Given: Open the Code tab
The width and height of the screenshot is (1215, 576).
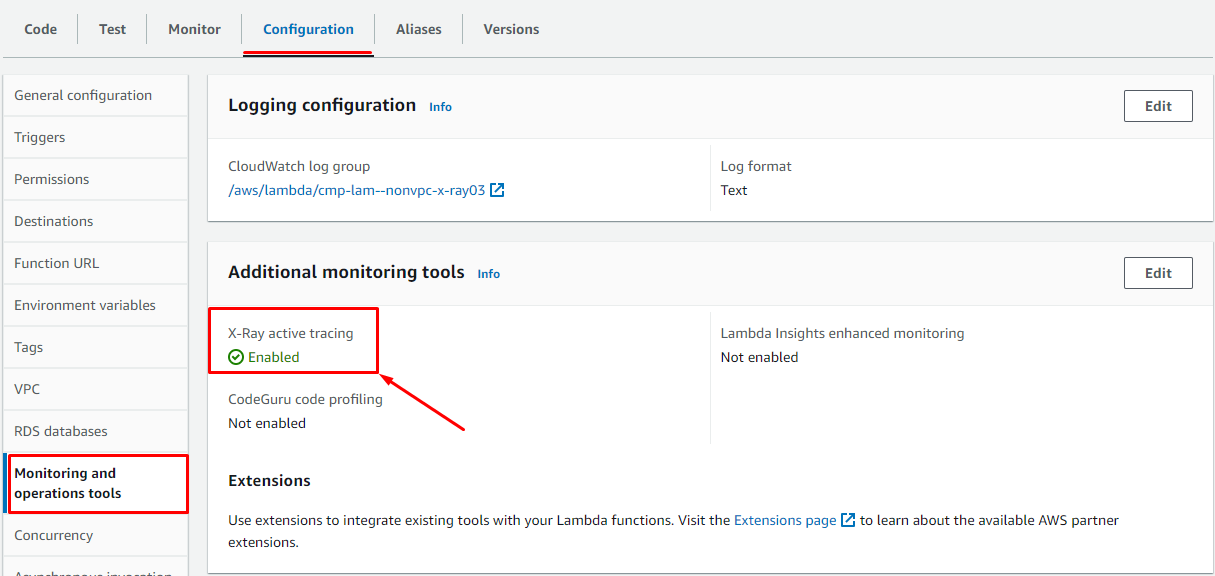Looking at the screenshot, I should [40, 29].
